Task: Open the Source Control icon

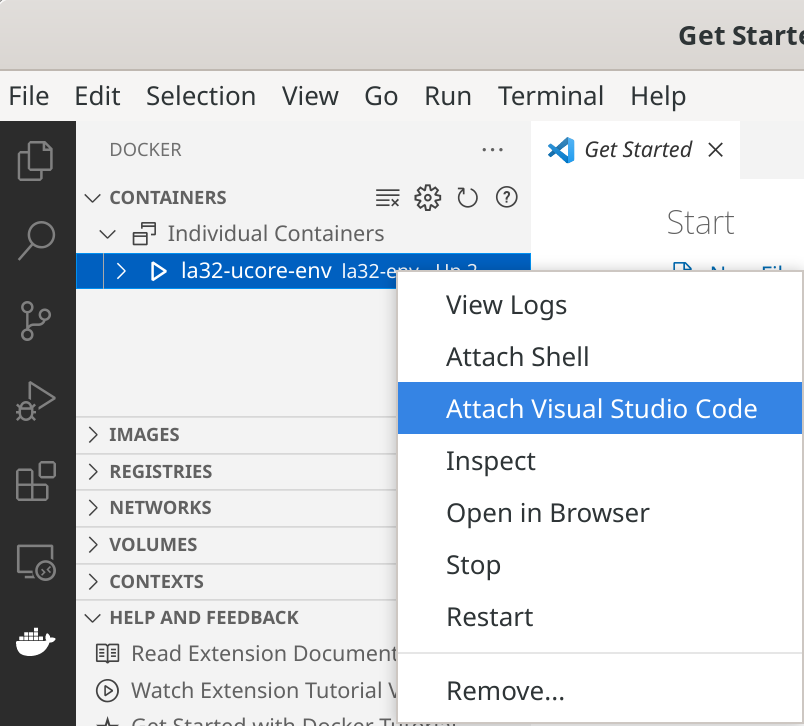Action: click(x=36, y=320)
